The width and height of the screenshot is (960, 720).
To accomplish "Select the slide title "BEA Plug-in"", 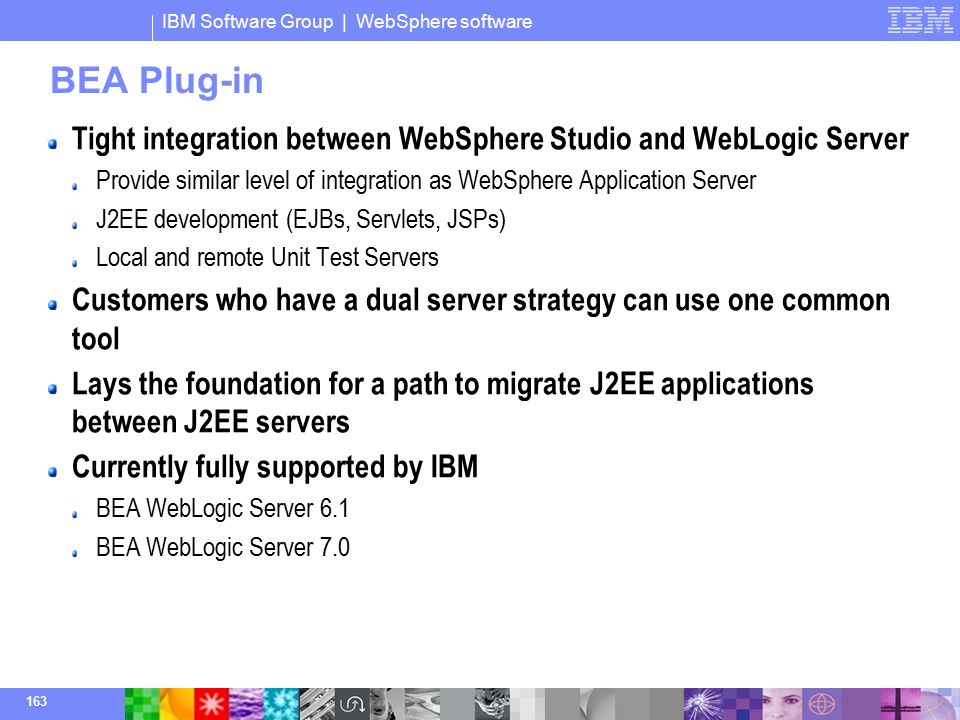I will (157, 80).
